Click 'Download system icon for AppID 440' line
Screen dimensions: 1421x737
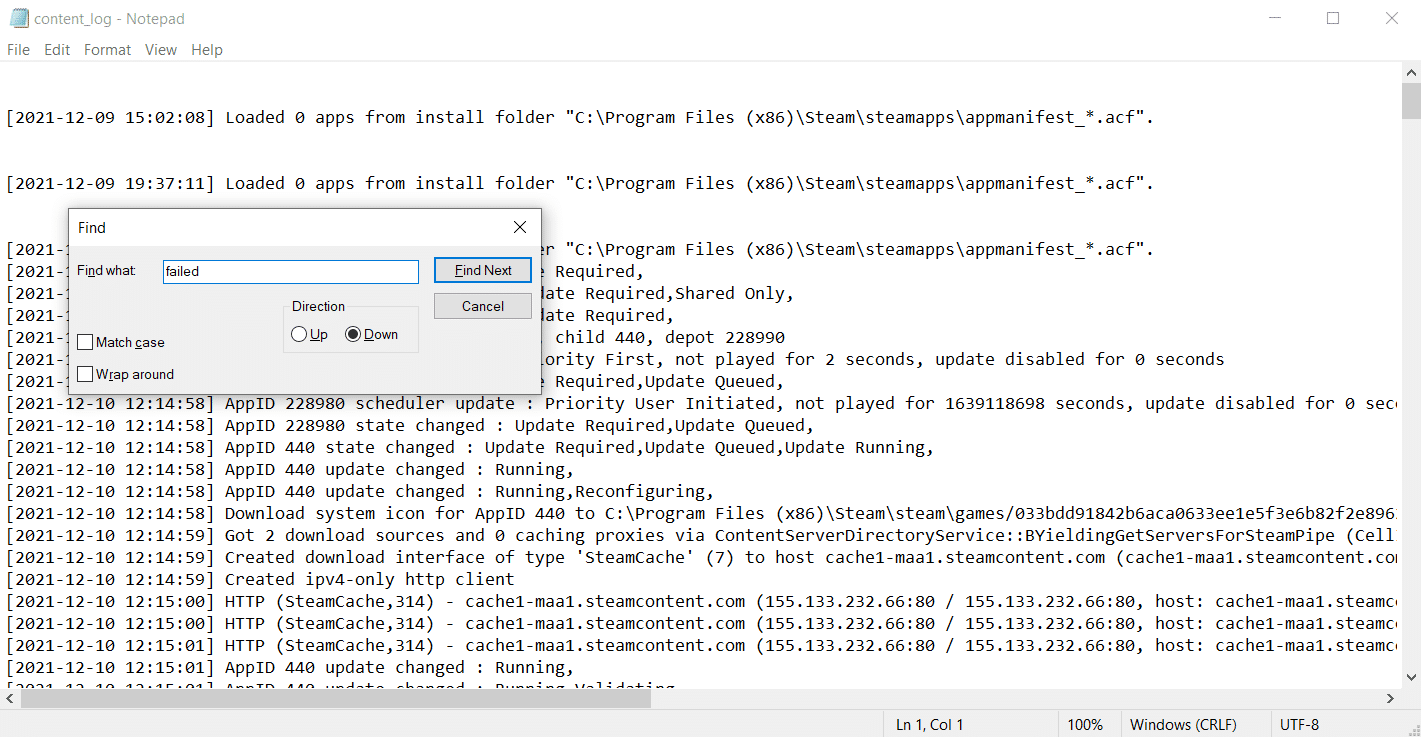[700, 514]
